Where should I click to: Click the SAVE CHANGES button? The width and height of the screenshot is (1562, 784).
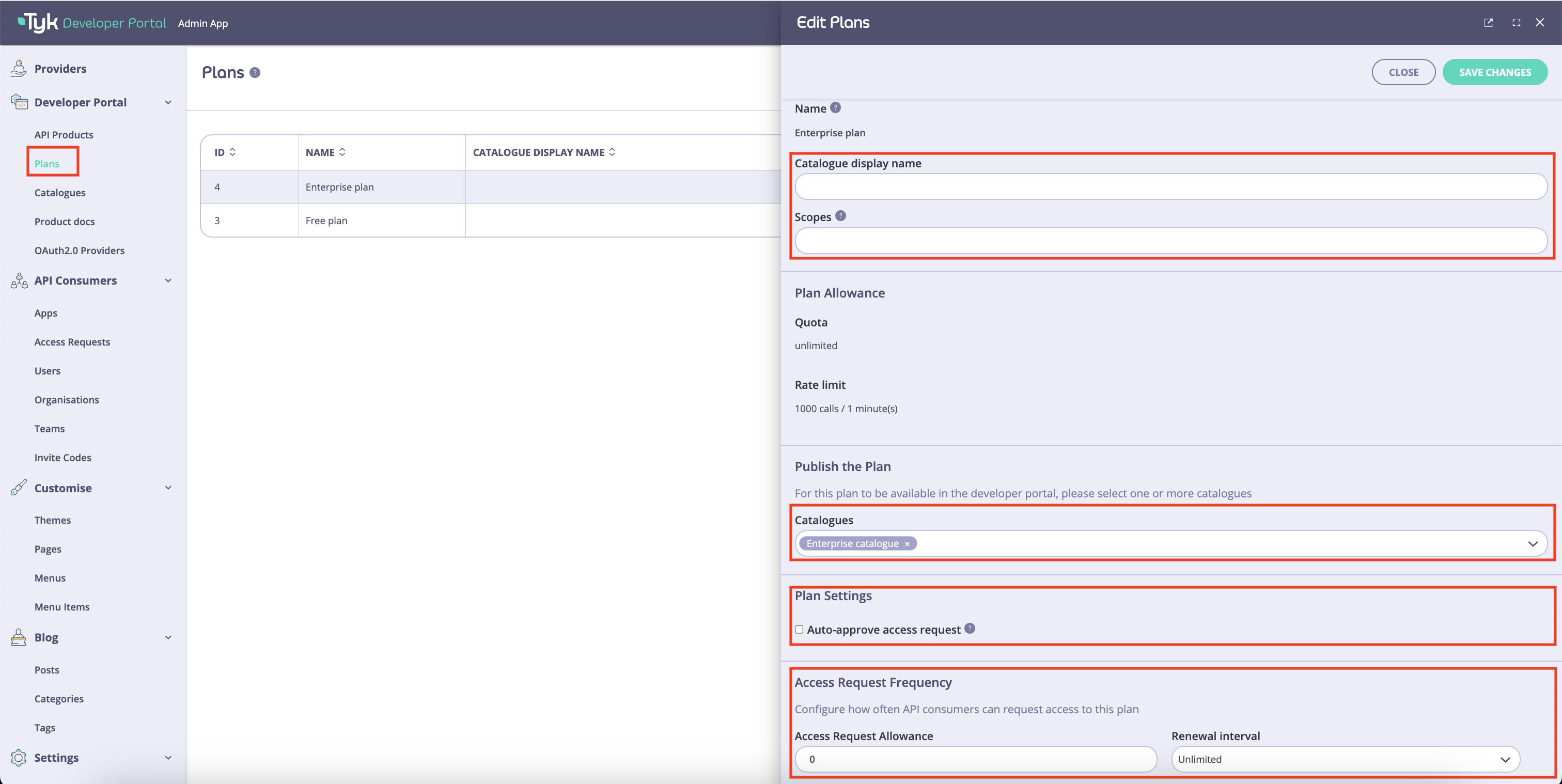point(1495,72)
